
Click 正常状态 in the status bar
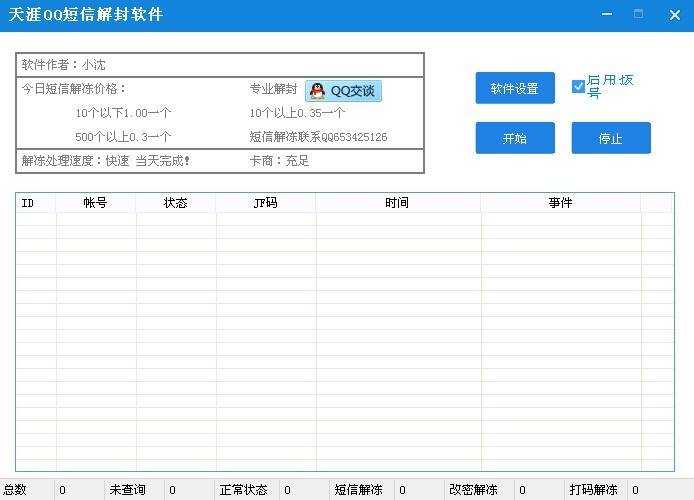[243, 490]
